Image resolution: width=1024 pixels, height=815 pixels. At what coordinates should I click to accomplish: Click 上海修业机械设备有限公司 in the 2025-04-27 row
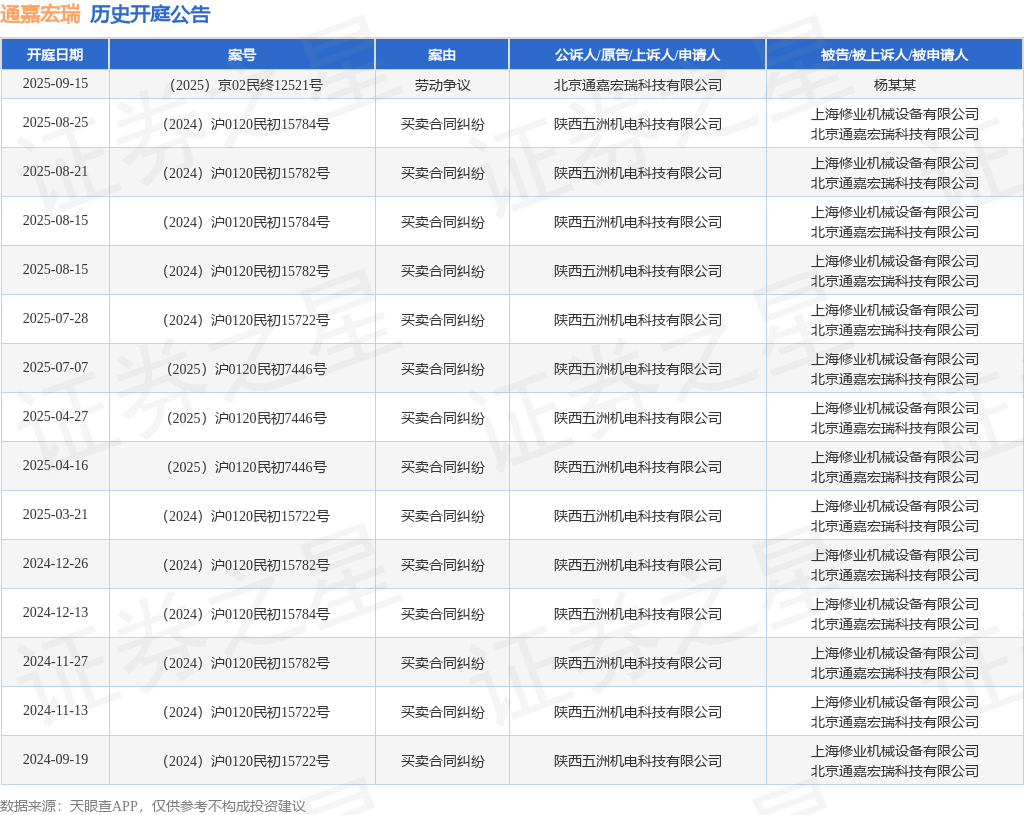(x=895, y=408)
